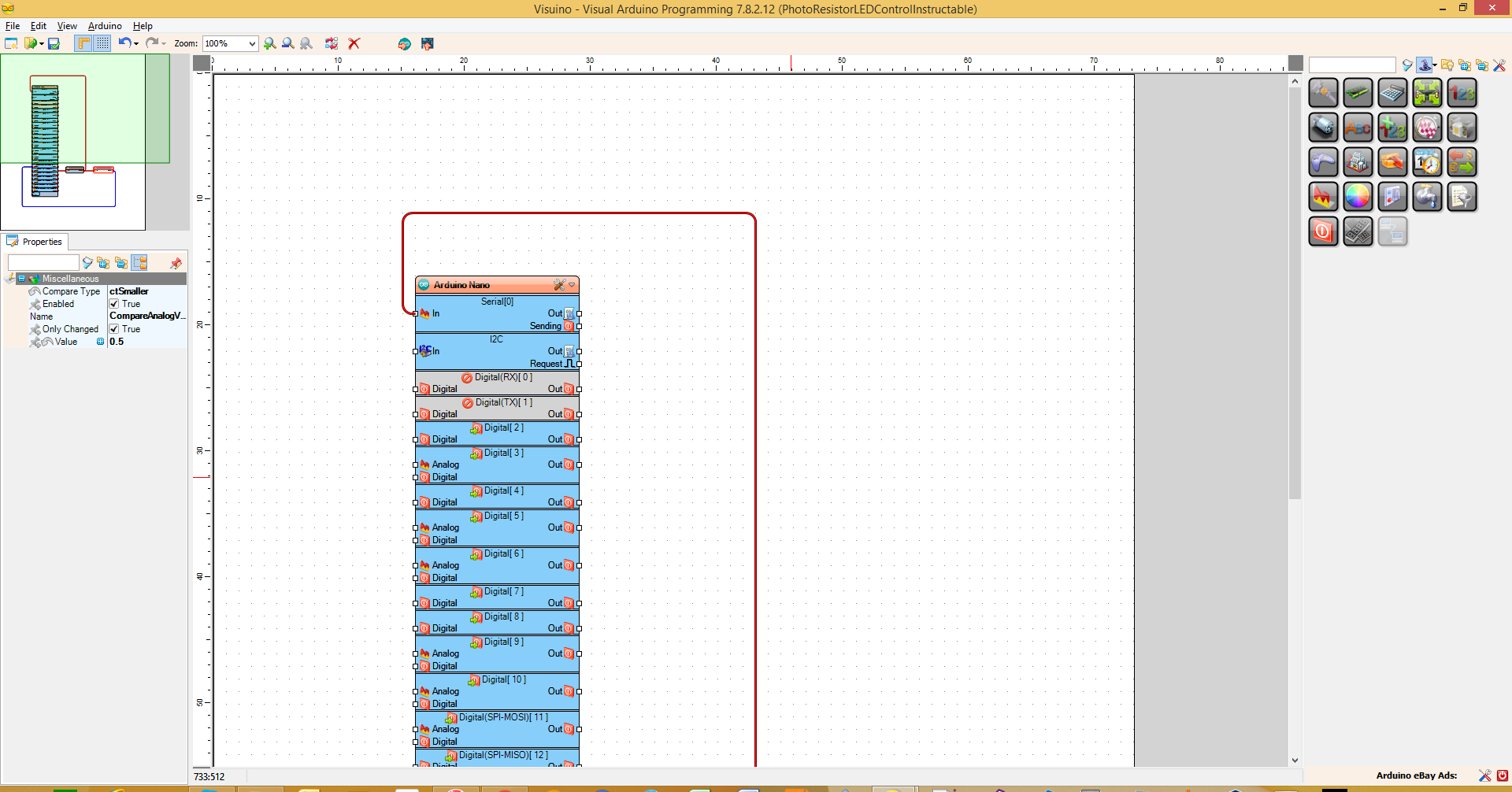Delete selection with the red X icon
This screenshot has height=792, width=1512.
pos(354,44)
